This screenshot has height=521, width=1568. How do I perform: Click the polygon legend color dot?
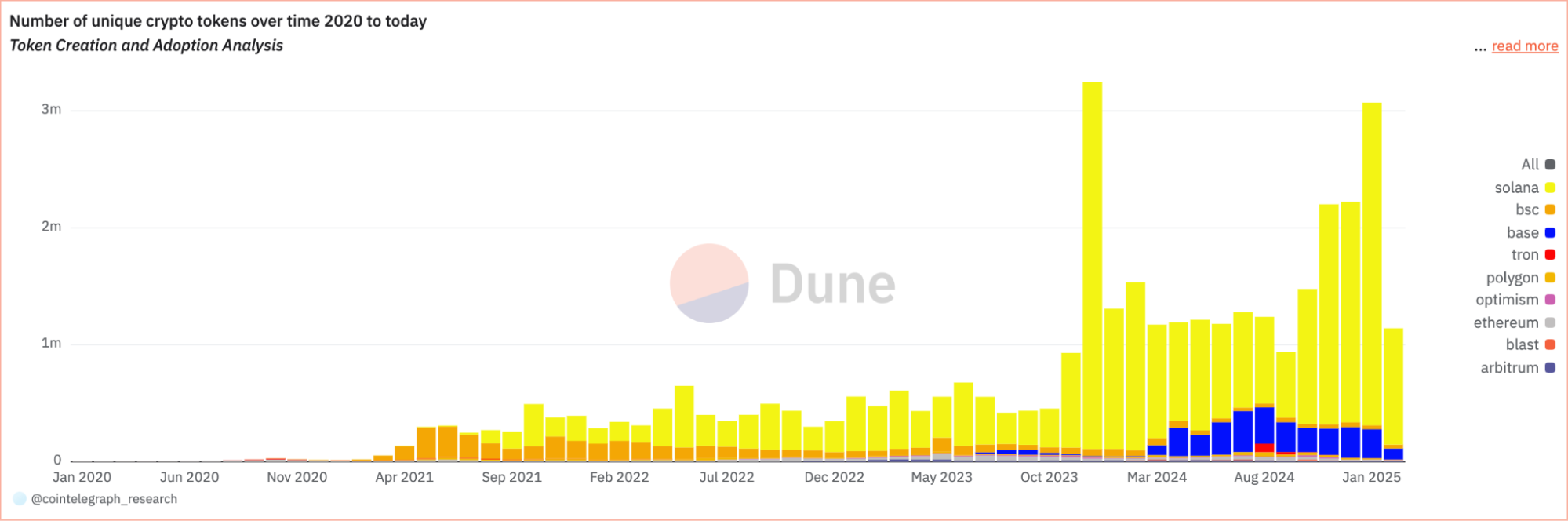(x=1550, y=277)
